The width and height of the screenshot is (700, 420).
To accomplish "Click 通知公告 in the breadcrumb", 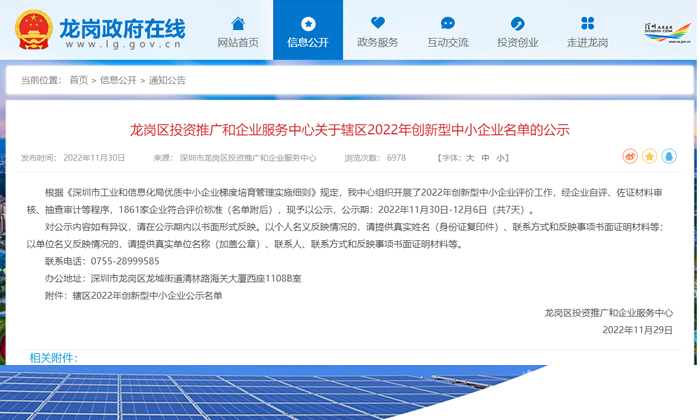I will click(167, 80).
